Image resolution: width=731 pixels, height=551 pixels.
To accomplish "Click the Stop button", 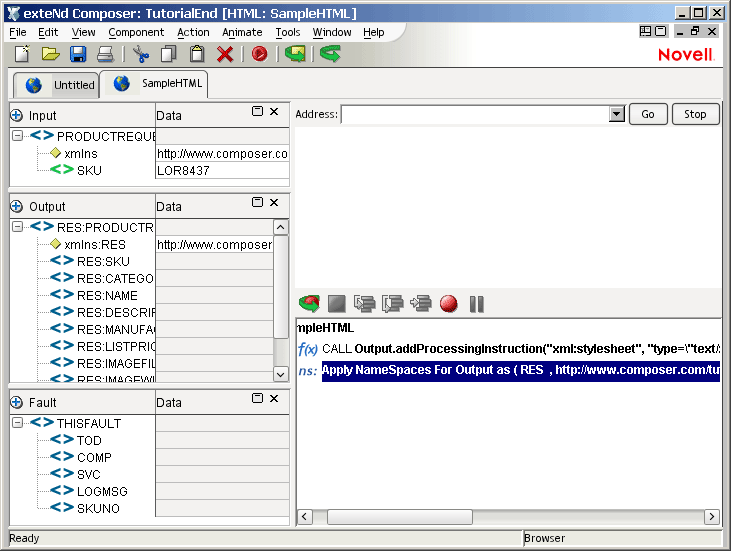I will 695,114.
